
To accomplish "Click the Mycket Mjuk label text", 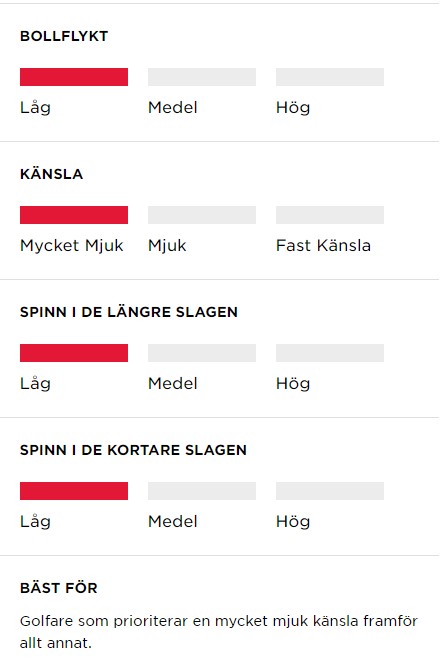I will pyautogui.click(x=71, y=246).
